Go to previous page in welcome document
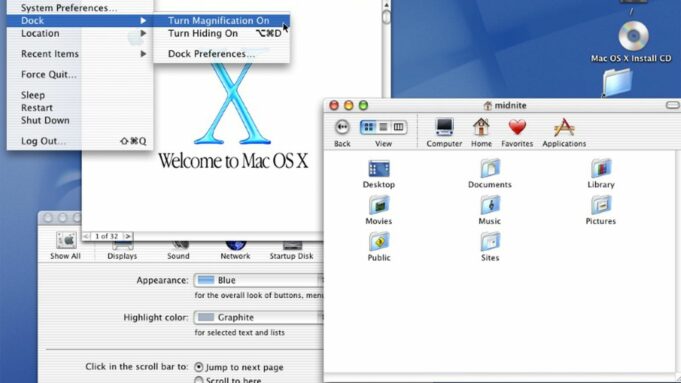Screen dimensions: 681x383 click(x=86, y=236)
